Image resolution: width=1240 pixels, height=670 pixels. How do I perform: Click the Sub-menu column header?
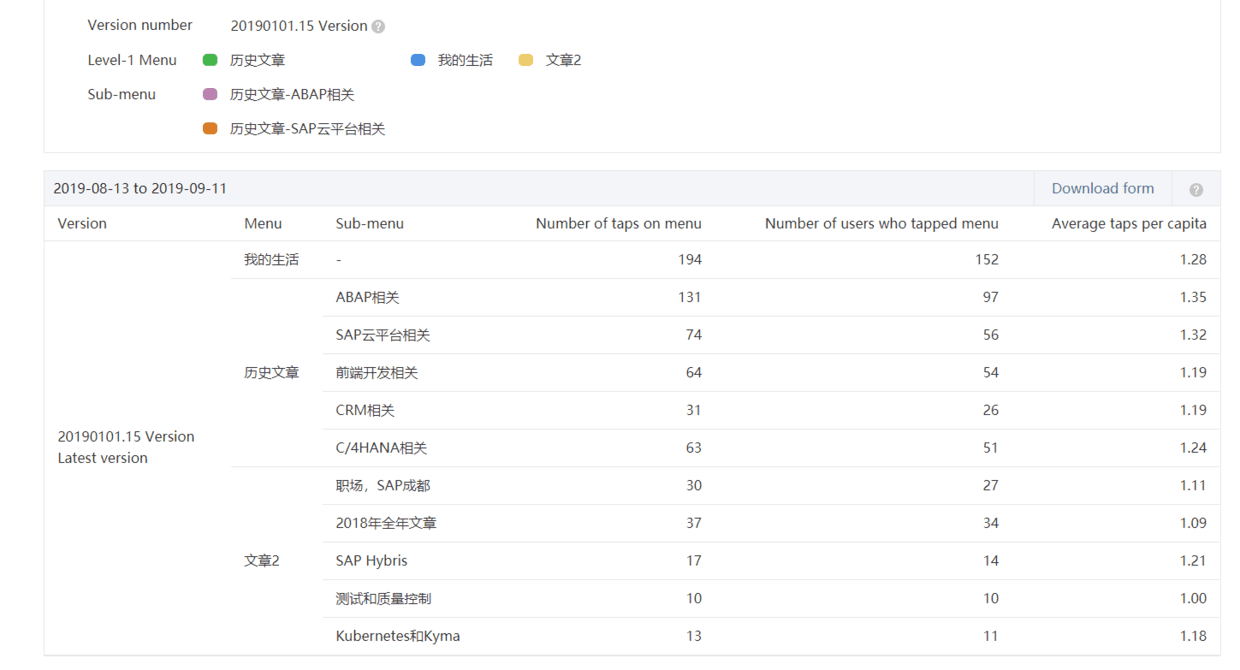(x=370, y=223)
